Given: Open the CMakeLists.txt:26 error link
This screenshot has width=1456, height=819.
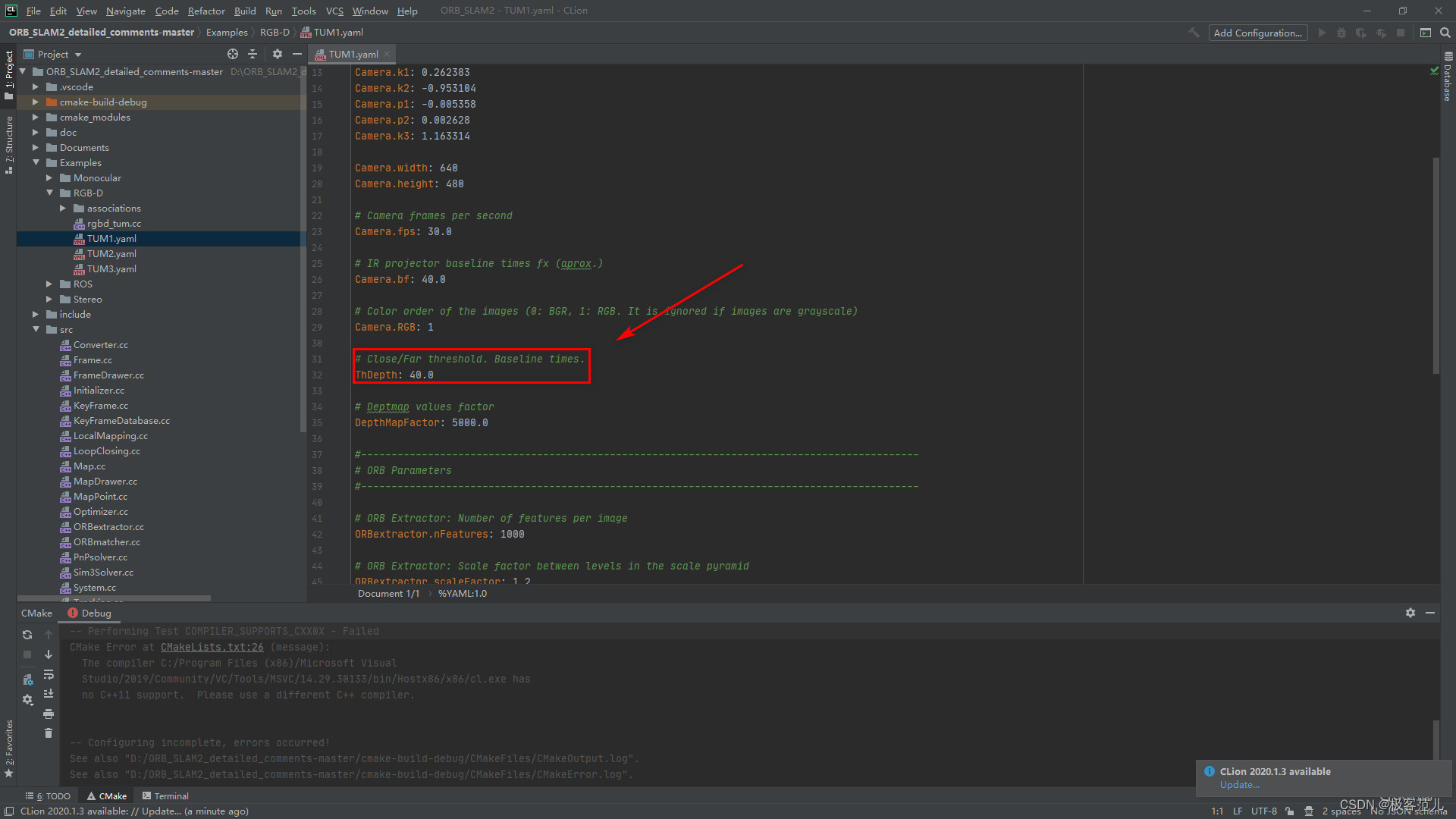Looking at the screenshot, I should point(212,647).
